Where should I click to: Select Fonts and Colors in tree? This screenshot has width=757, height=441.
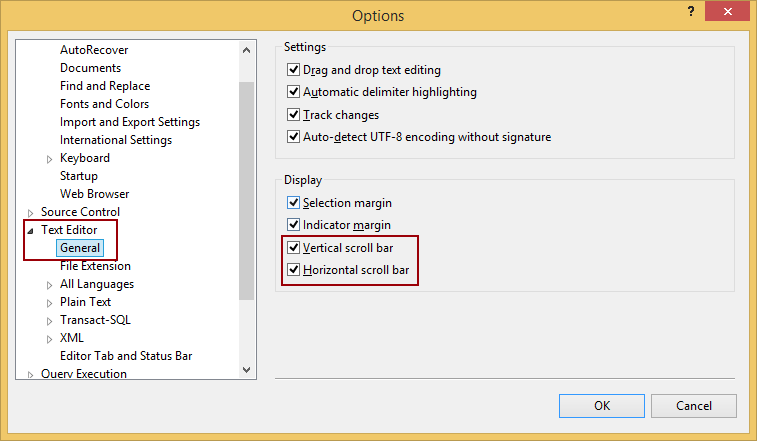[x=104, y=104]
